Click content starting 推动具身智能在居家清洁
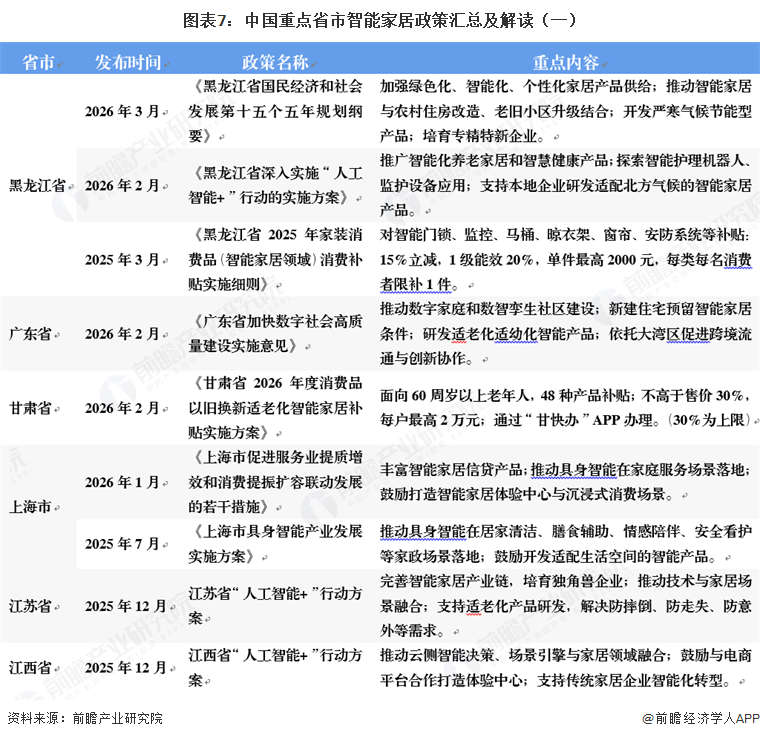 point(566,544)
